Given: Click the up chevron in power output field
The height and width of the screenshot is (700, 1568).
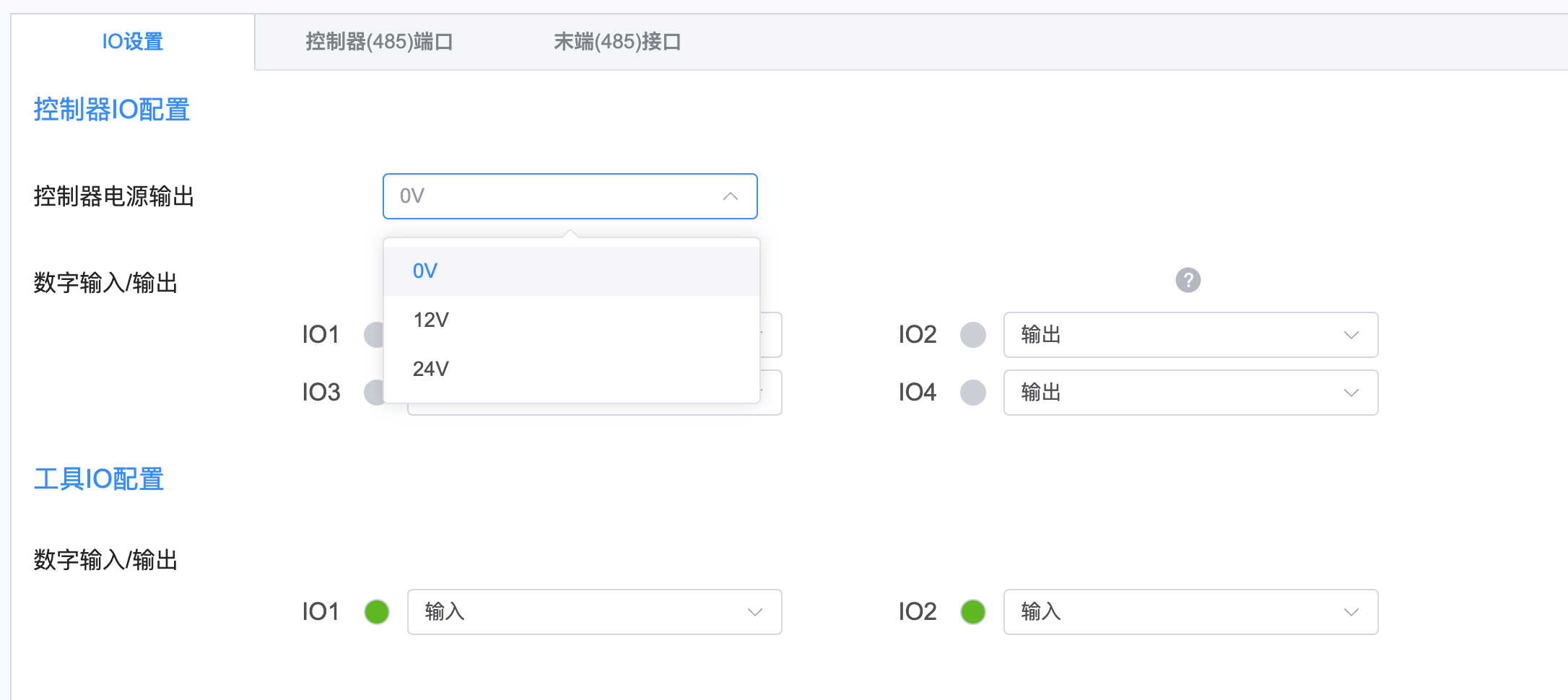Looking at the screenshot, I should coord(731,196).
